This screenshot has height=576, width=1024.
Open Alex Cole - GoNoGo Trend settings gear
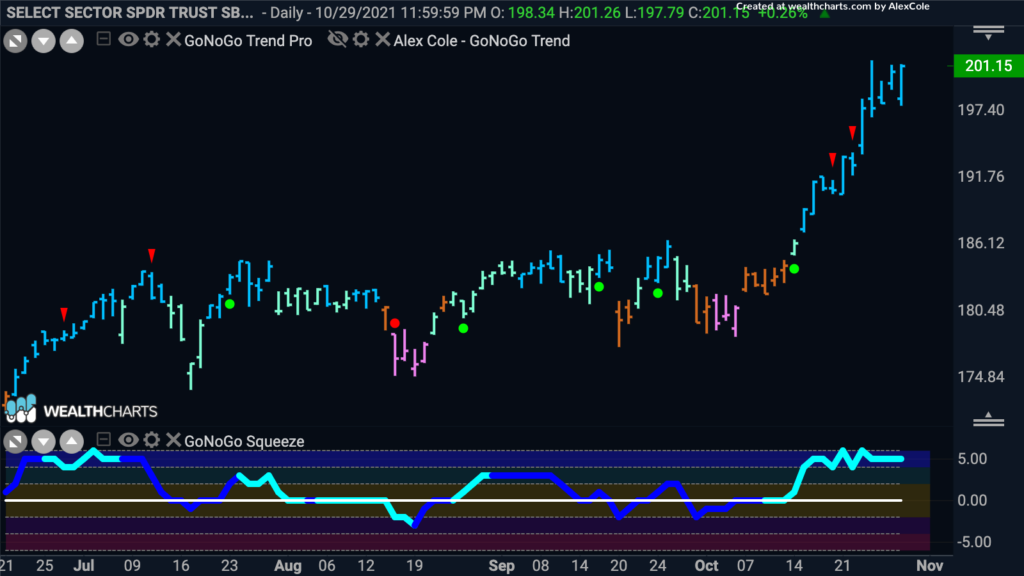pos(361,40)
